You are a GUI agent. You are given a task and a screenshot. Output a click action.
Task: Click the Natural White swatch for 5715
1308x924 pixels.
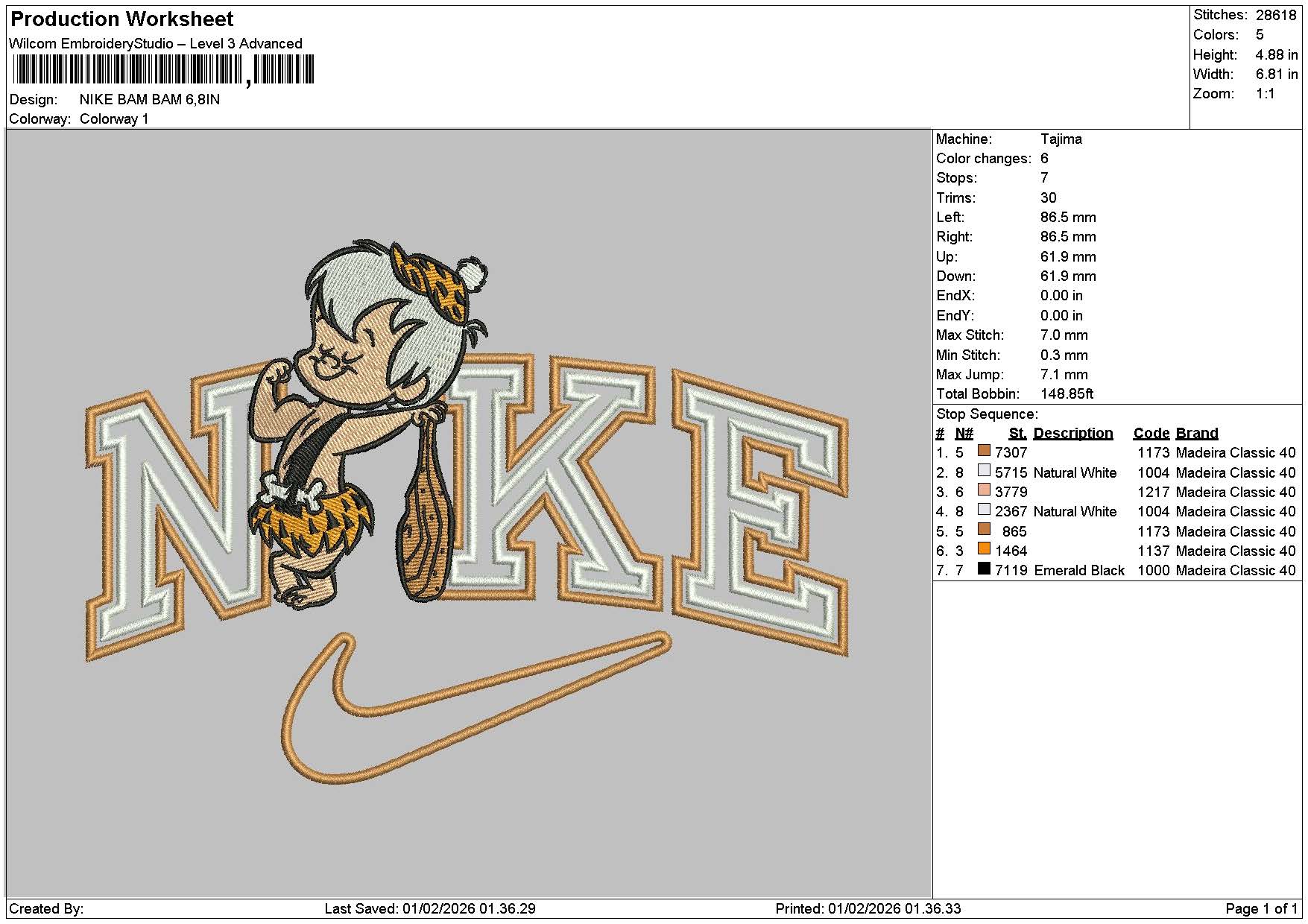point(984,471)
